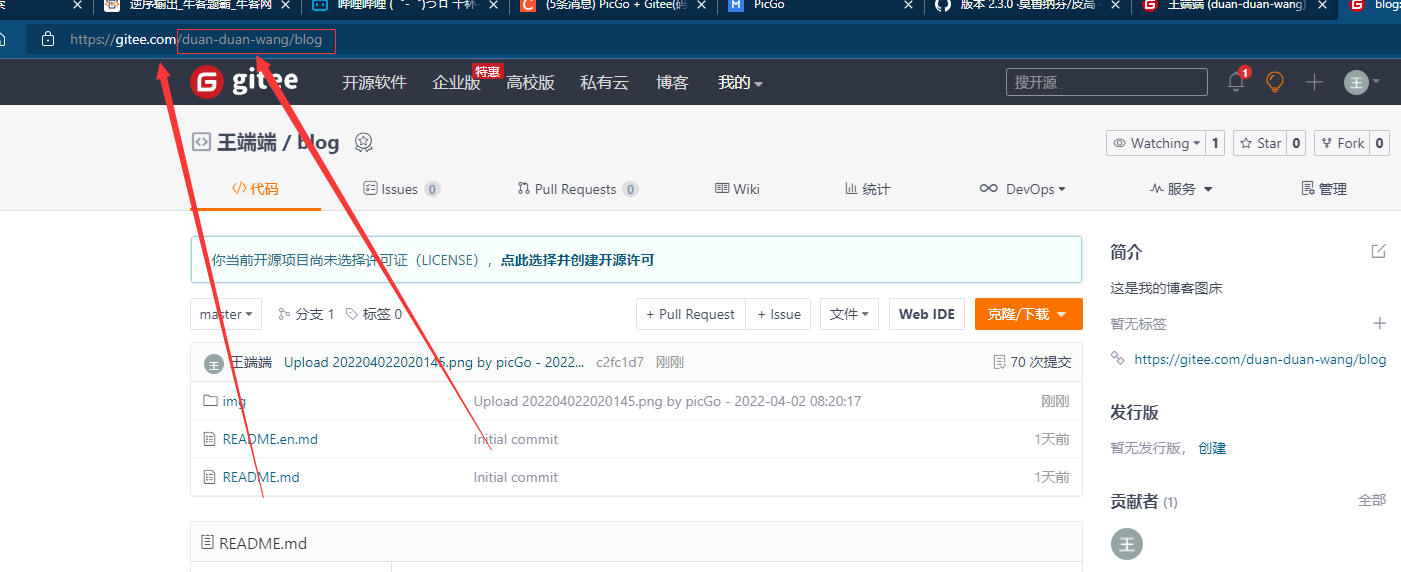Open 私有云 in the top navigation
This screenshot has height=572, width=1401.
[604, 82]
